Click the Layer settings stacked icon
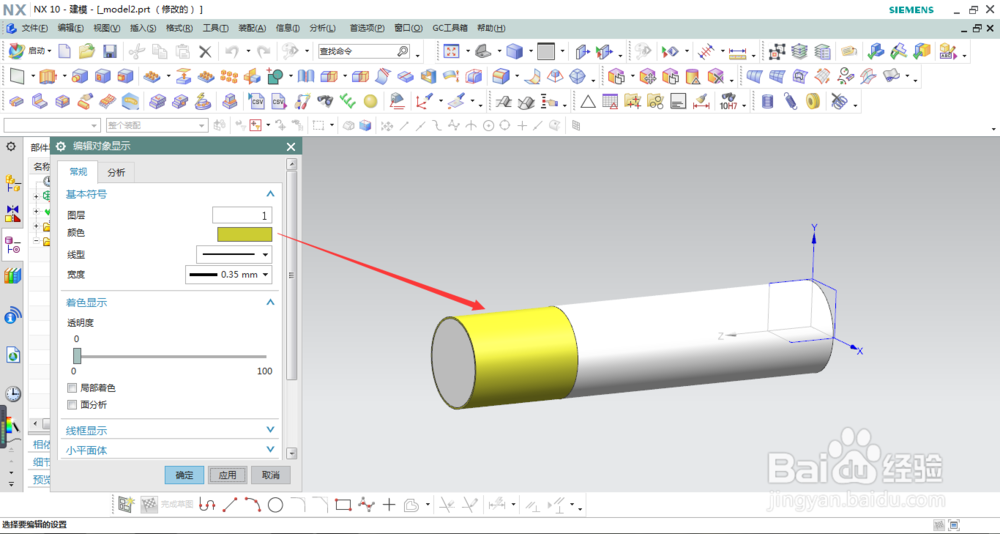The image size is (1000, 534). (x=800, y=51)
